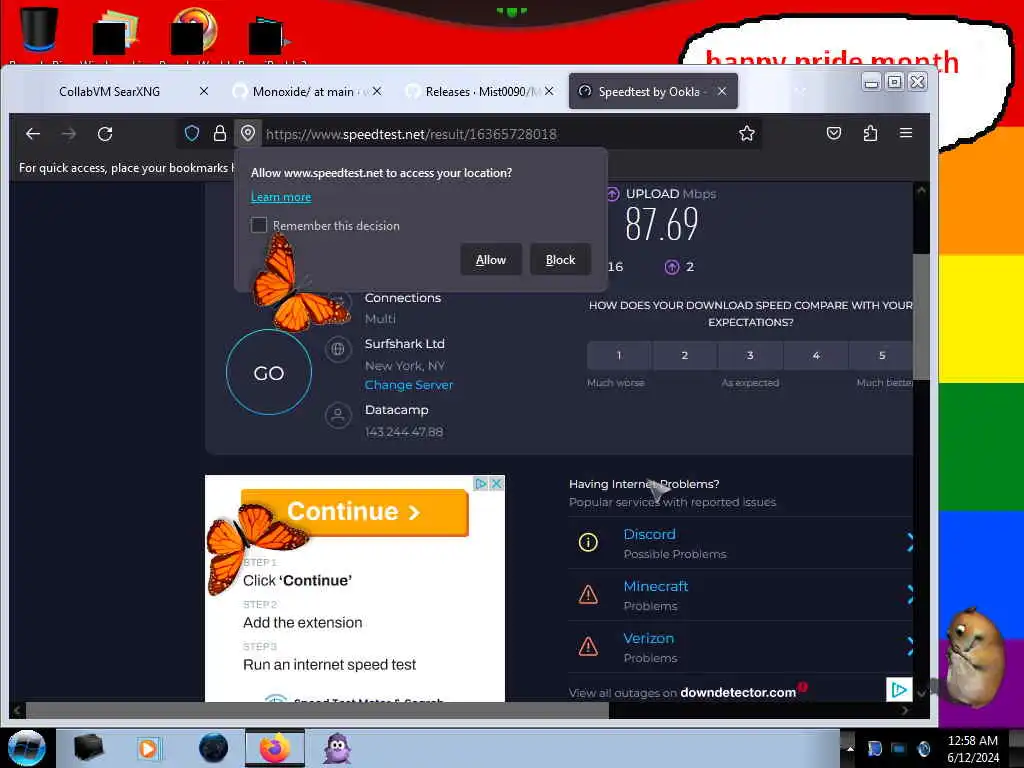Screen dimensions: 1024x768
Task: Expand the Minecraft row chevron
Action: pos(910,594)
